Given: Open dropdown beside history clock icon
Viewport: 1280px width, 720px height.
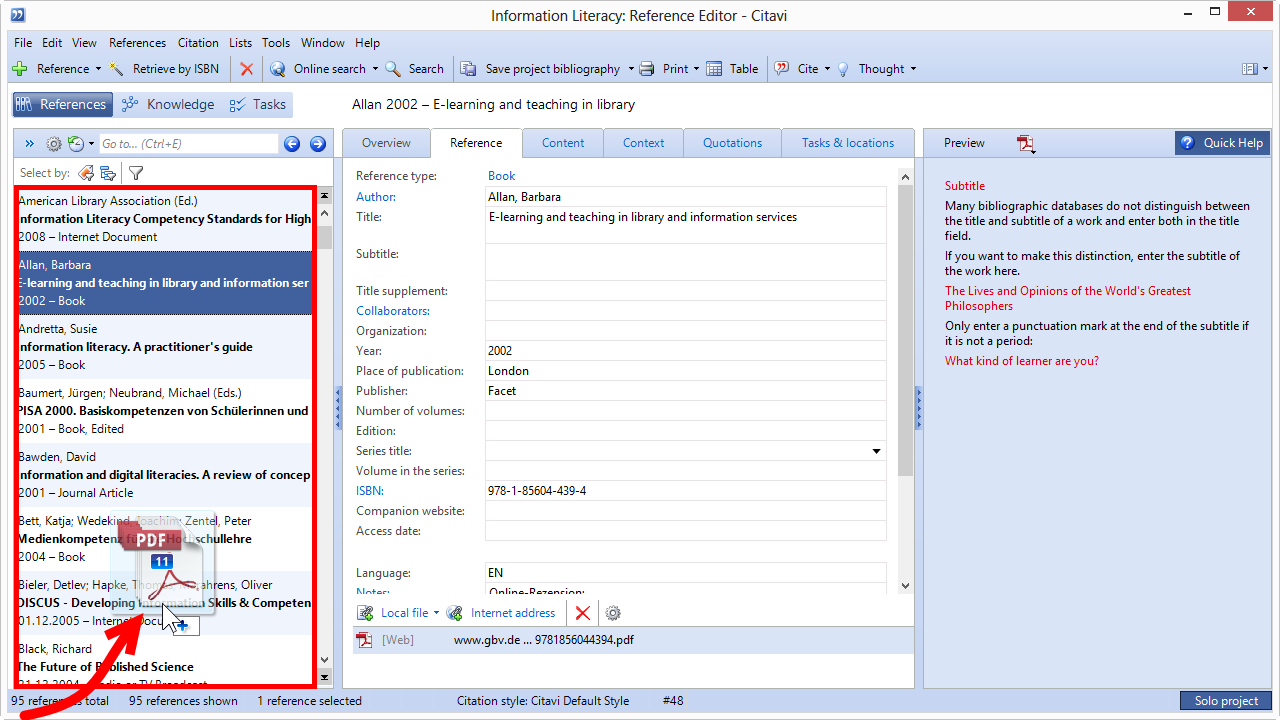Looking at the screenshot, I should tap(89, 144).
